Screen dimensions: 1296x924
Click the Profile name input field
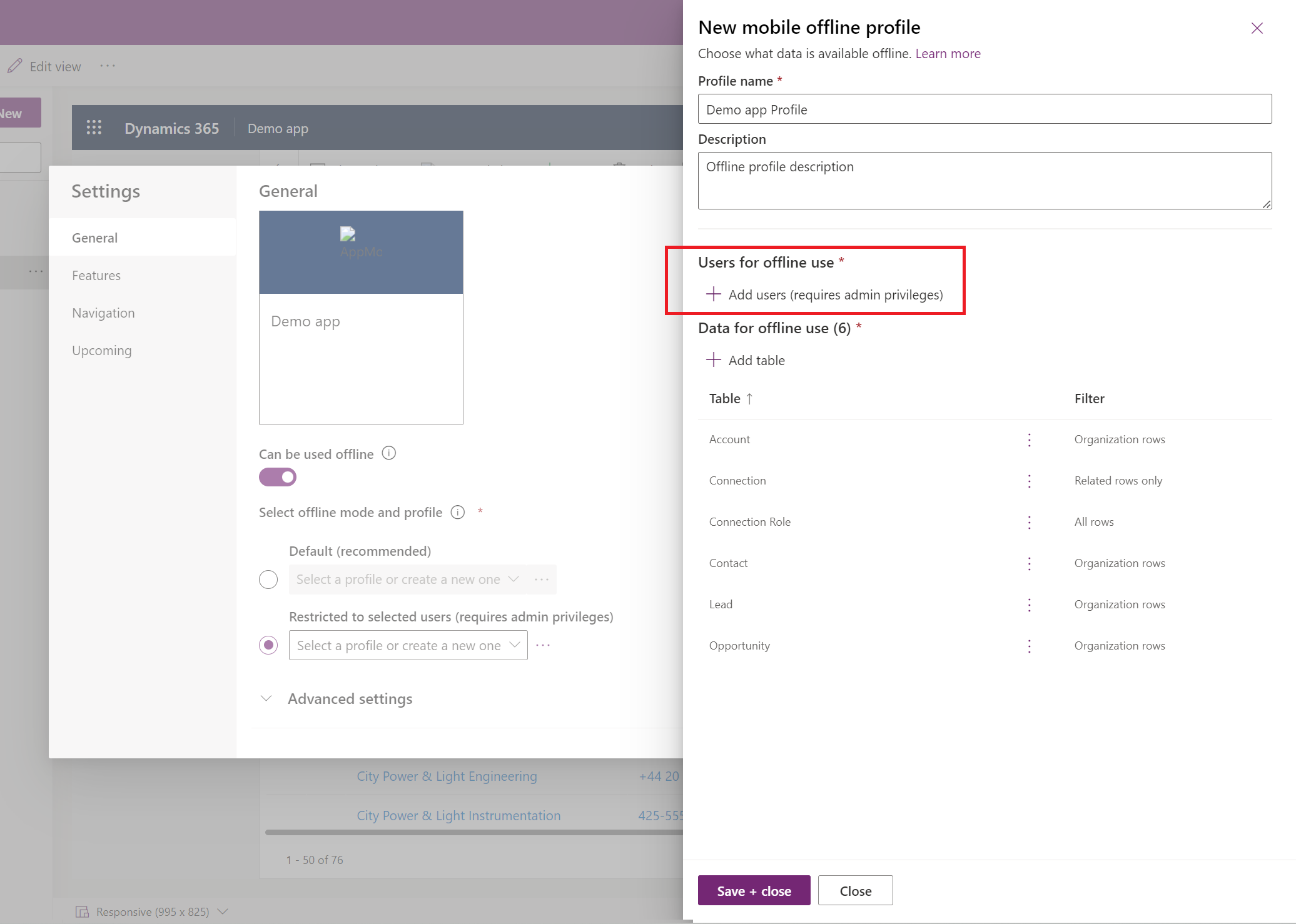click(x=983, y=108)
